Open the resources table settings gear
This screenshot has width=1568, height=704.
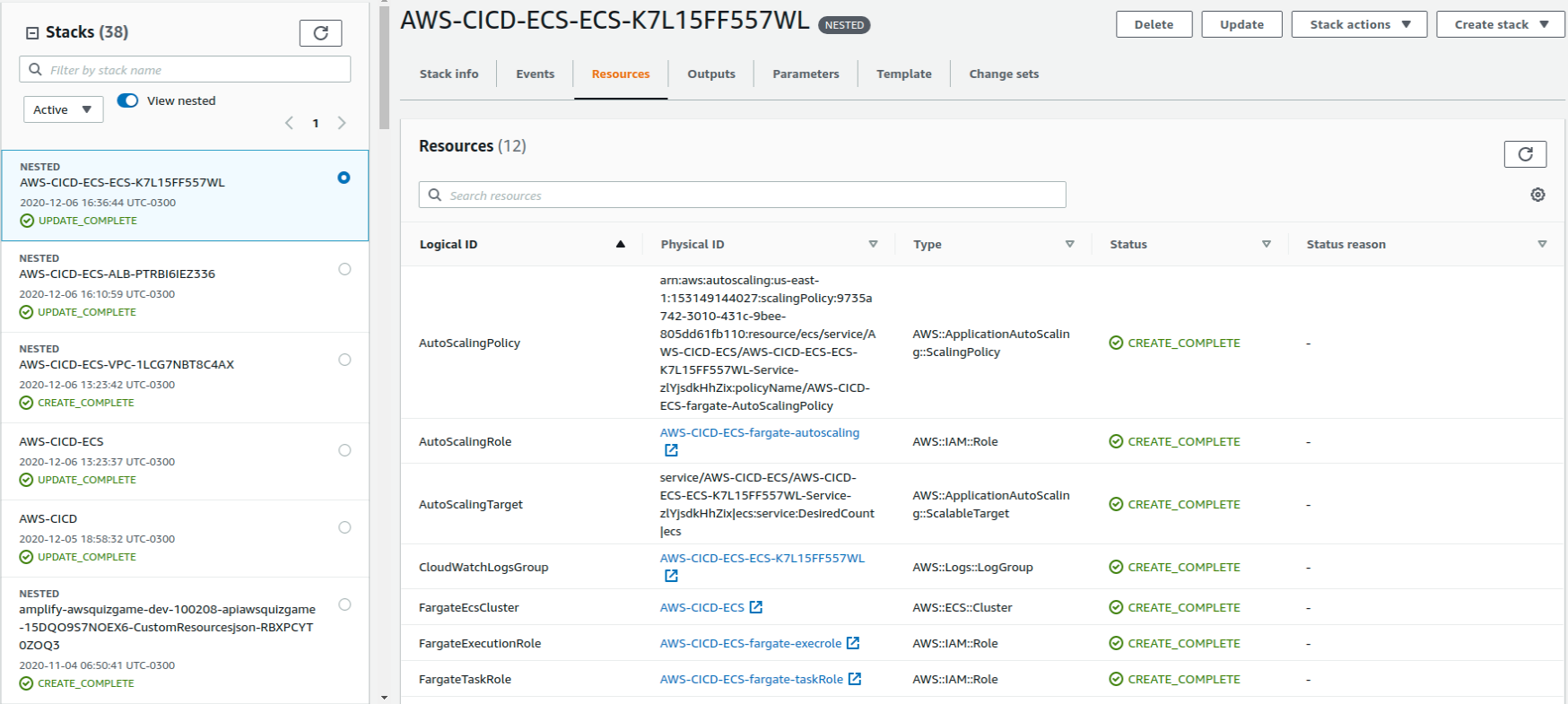(x=1538, y=195)
